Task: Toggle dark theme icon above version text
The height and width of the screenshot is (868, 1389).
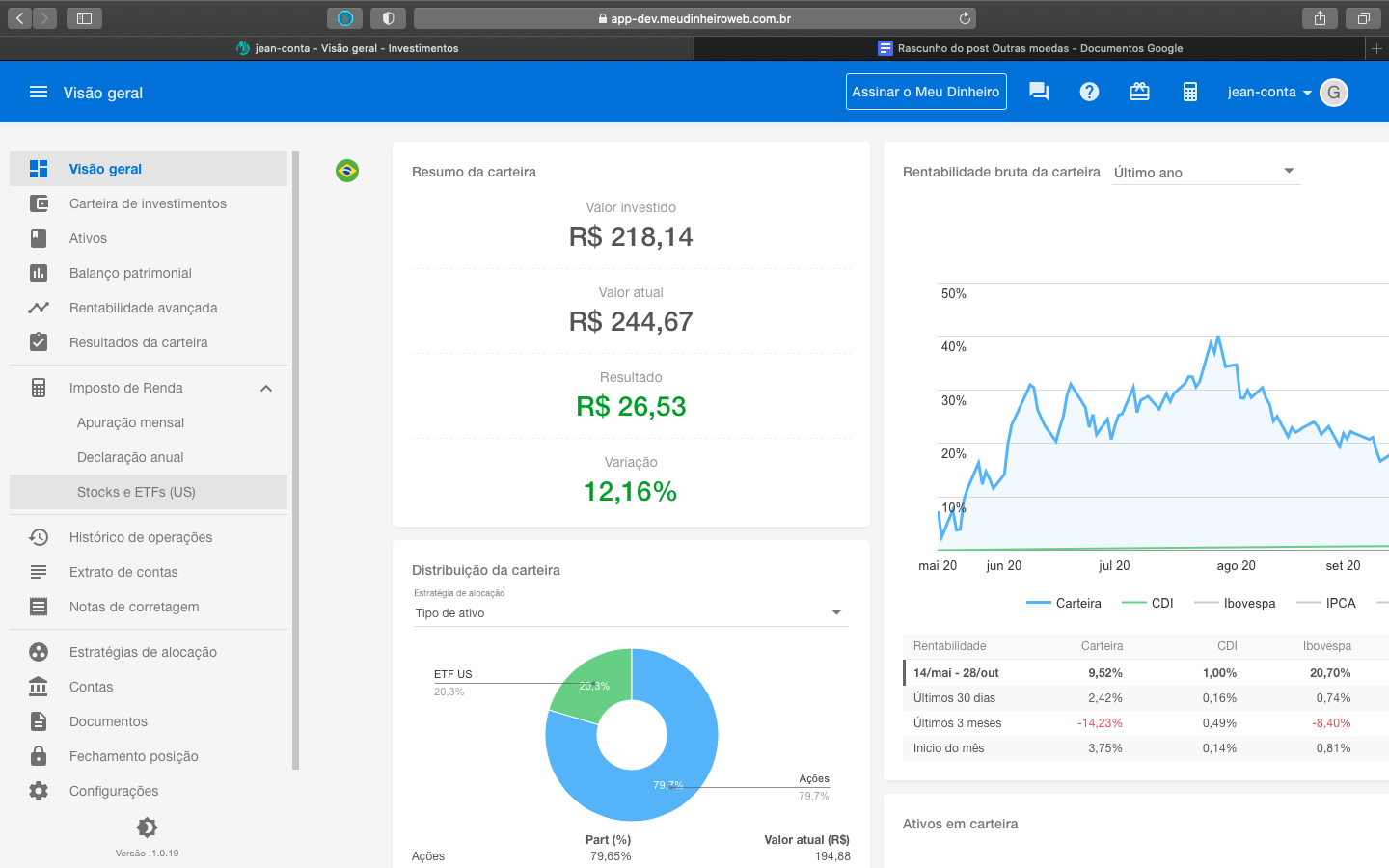Action: point(147,827)
